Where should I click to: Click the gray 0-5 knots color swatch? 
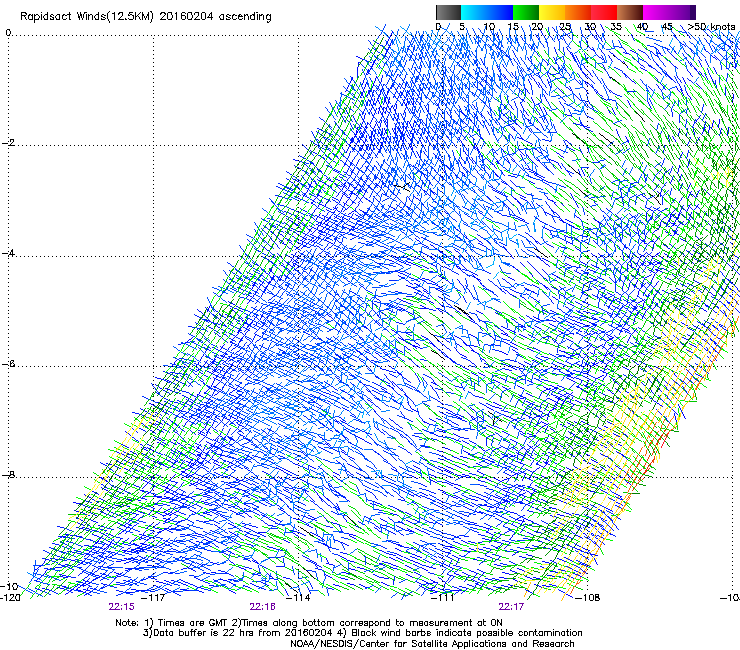448,12
